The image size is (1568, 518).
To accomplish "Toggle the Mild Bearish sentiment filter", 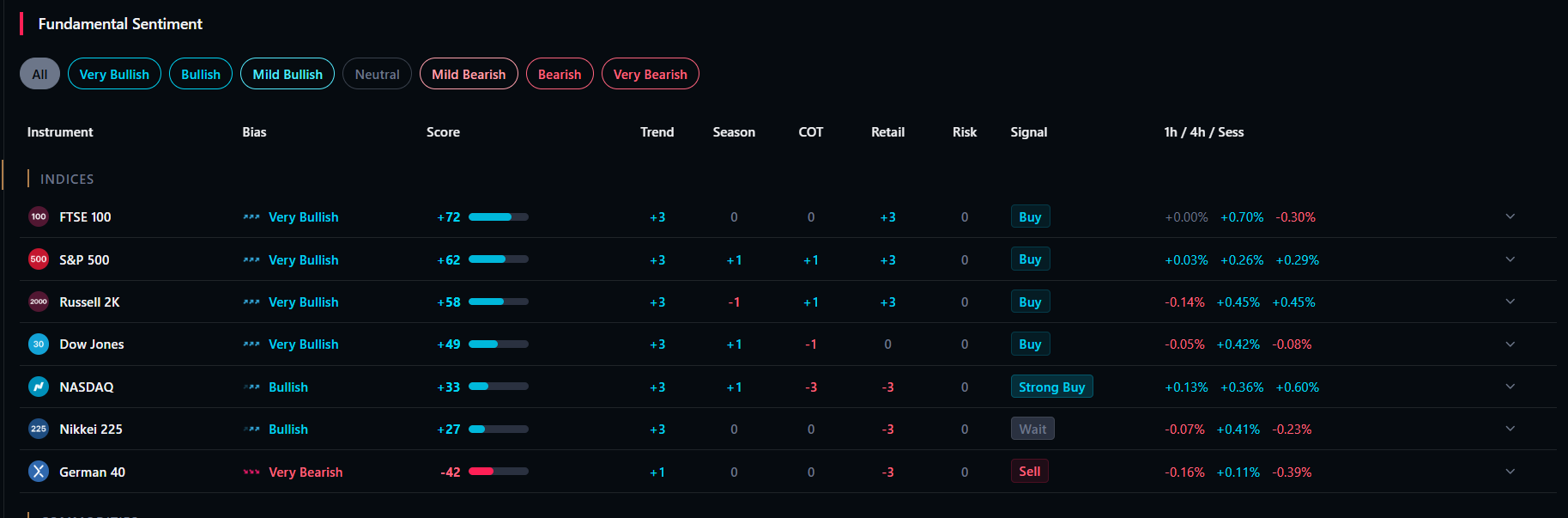I will (469, 74).
